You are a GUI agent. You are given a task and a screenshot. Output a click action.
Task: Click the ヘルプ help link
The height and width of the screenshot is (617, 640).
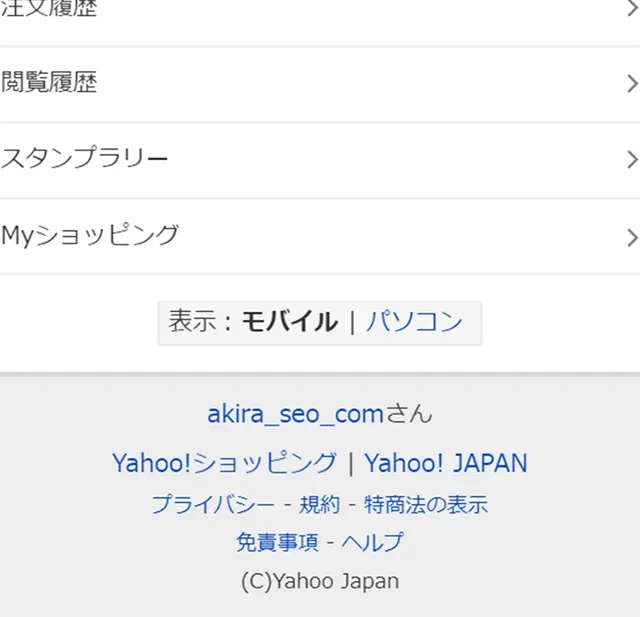pos(372,542)
